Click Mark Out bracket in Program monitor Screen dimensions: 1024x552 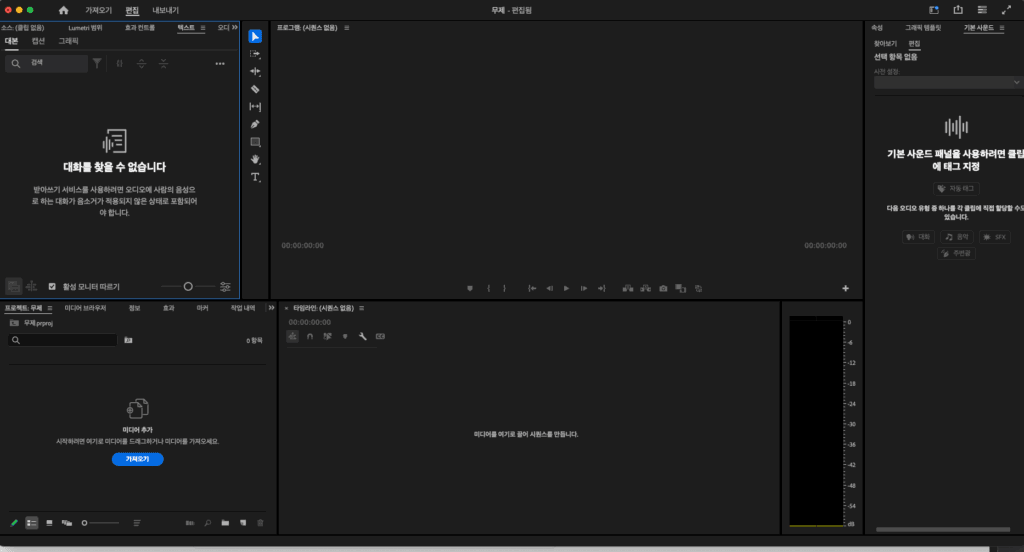[x=504, y=288]
